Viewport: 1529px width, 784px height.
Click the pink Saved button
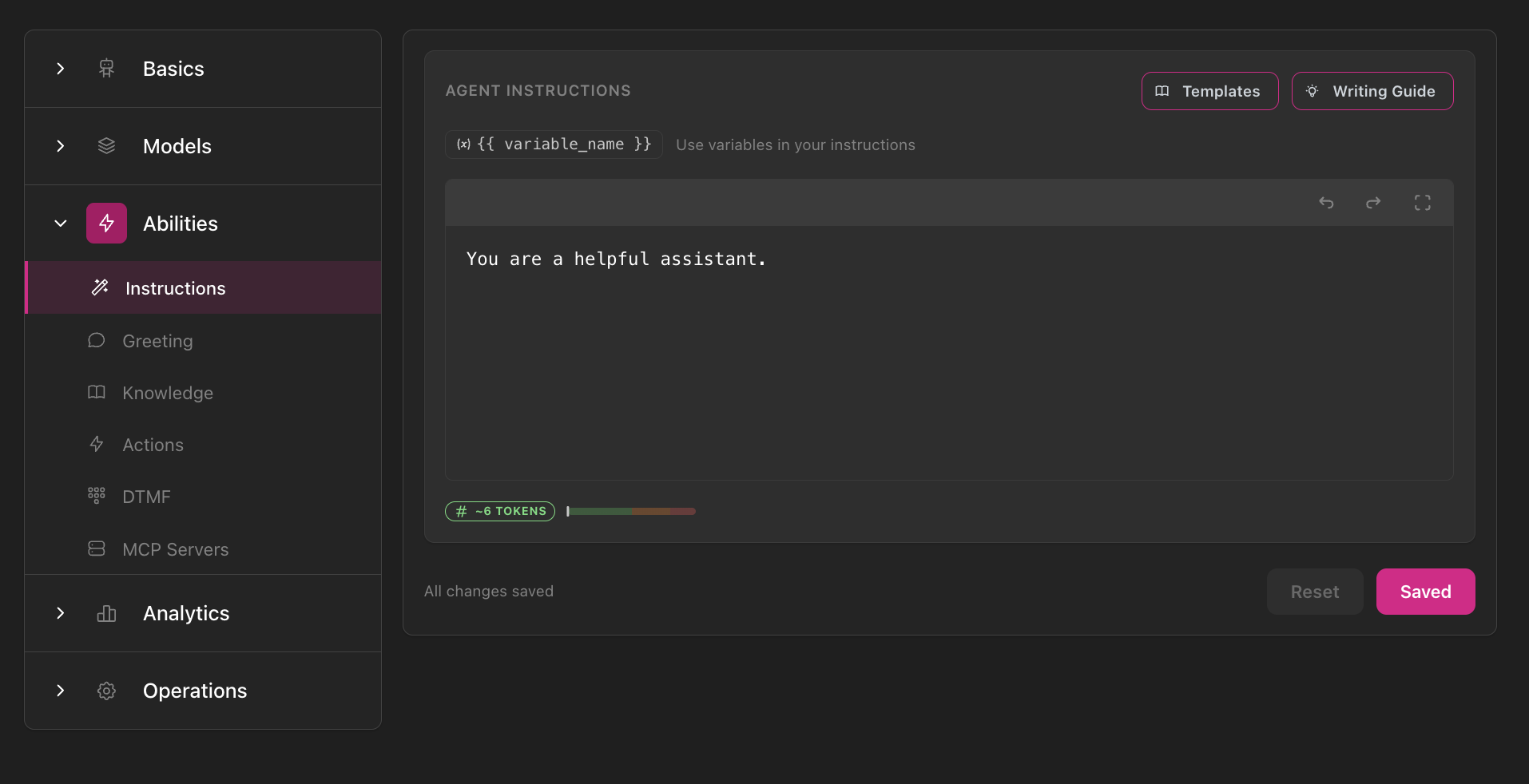(1425, 592)
